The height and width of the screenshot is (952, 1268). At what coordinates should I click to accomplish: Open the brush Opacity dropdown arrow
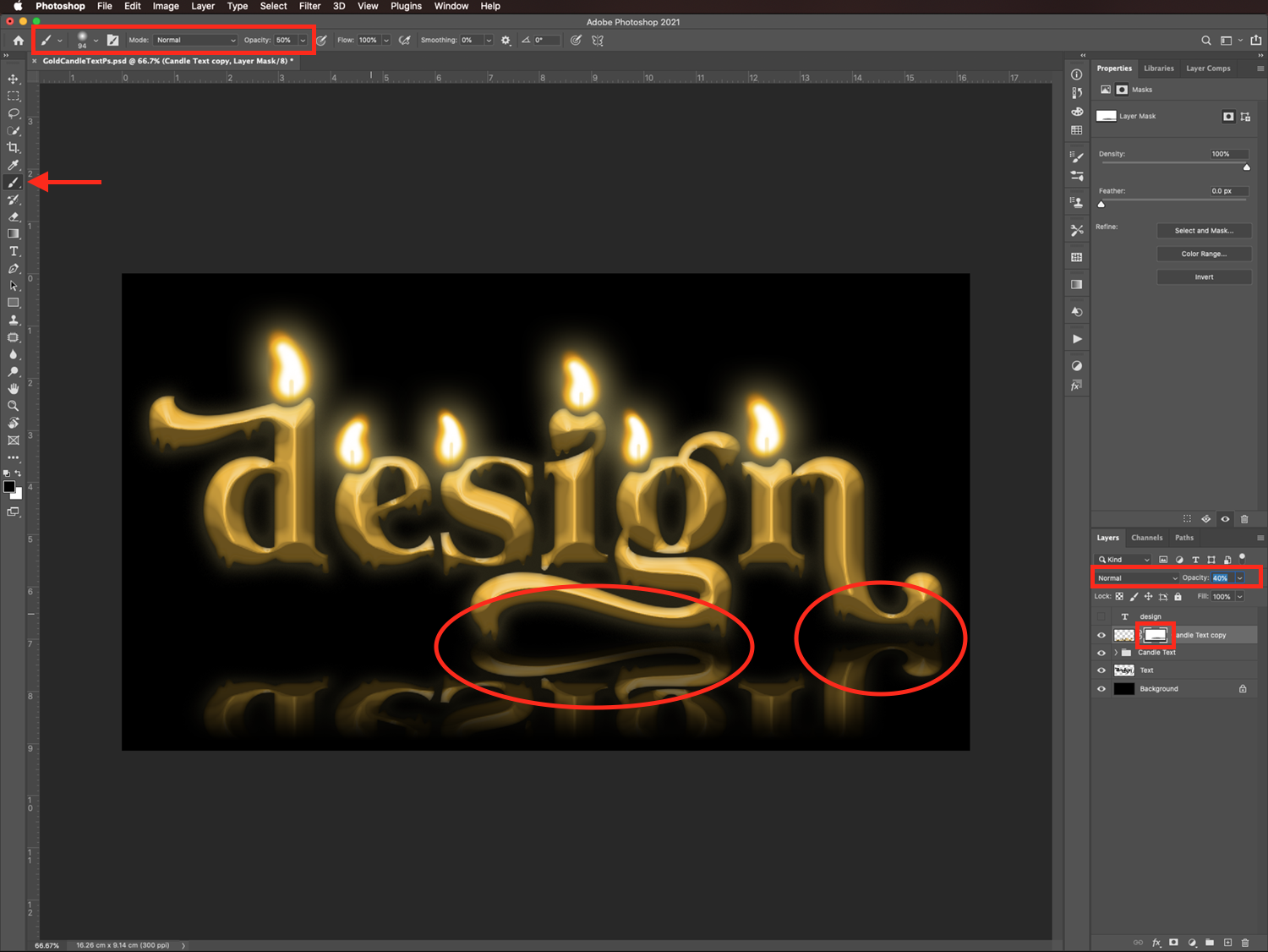(x=303, y=40)
